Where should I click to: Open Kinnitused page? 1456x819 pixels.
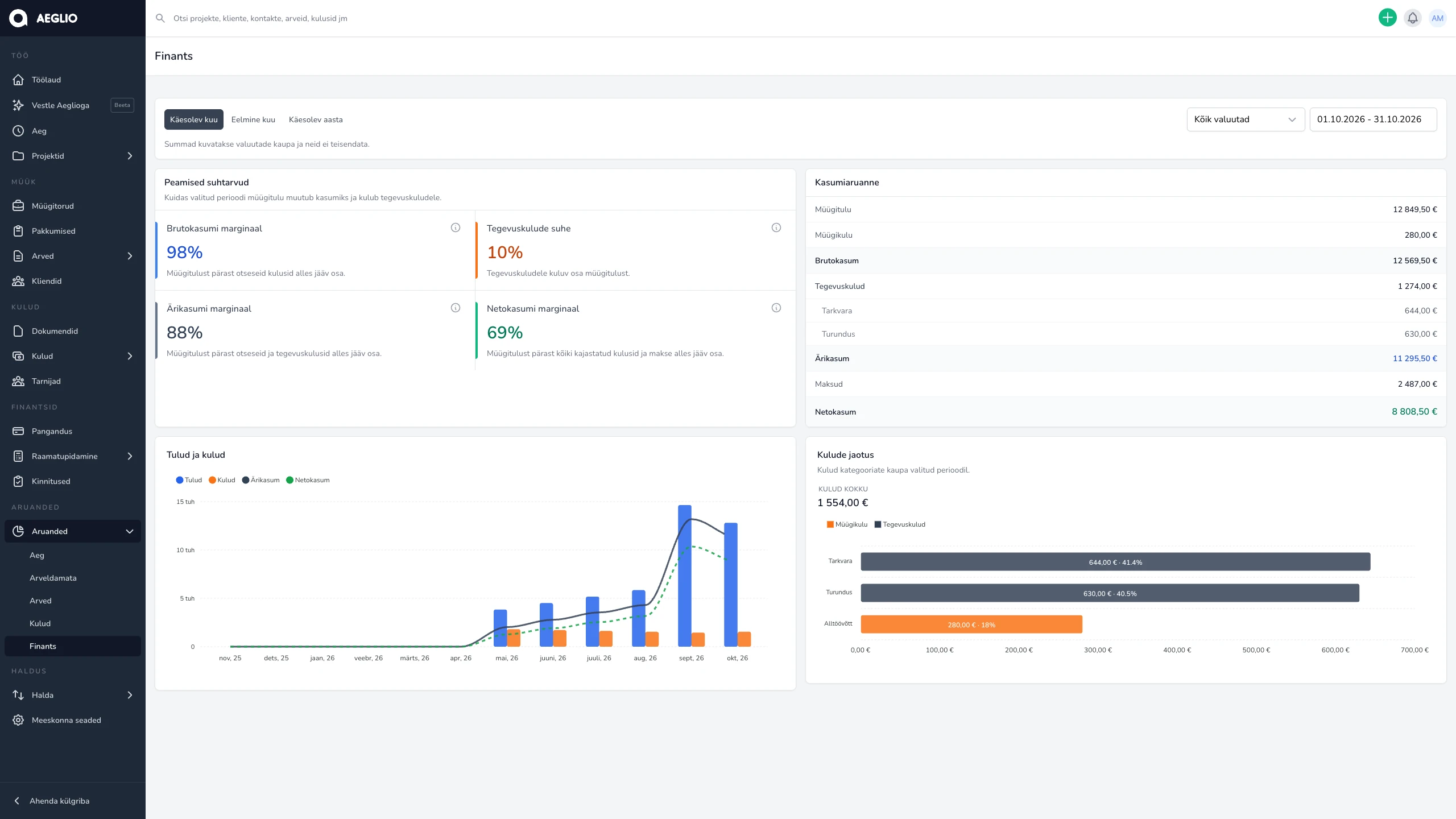(x=73, y=481)
